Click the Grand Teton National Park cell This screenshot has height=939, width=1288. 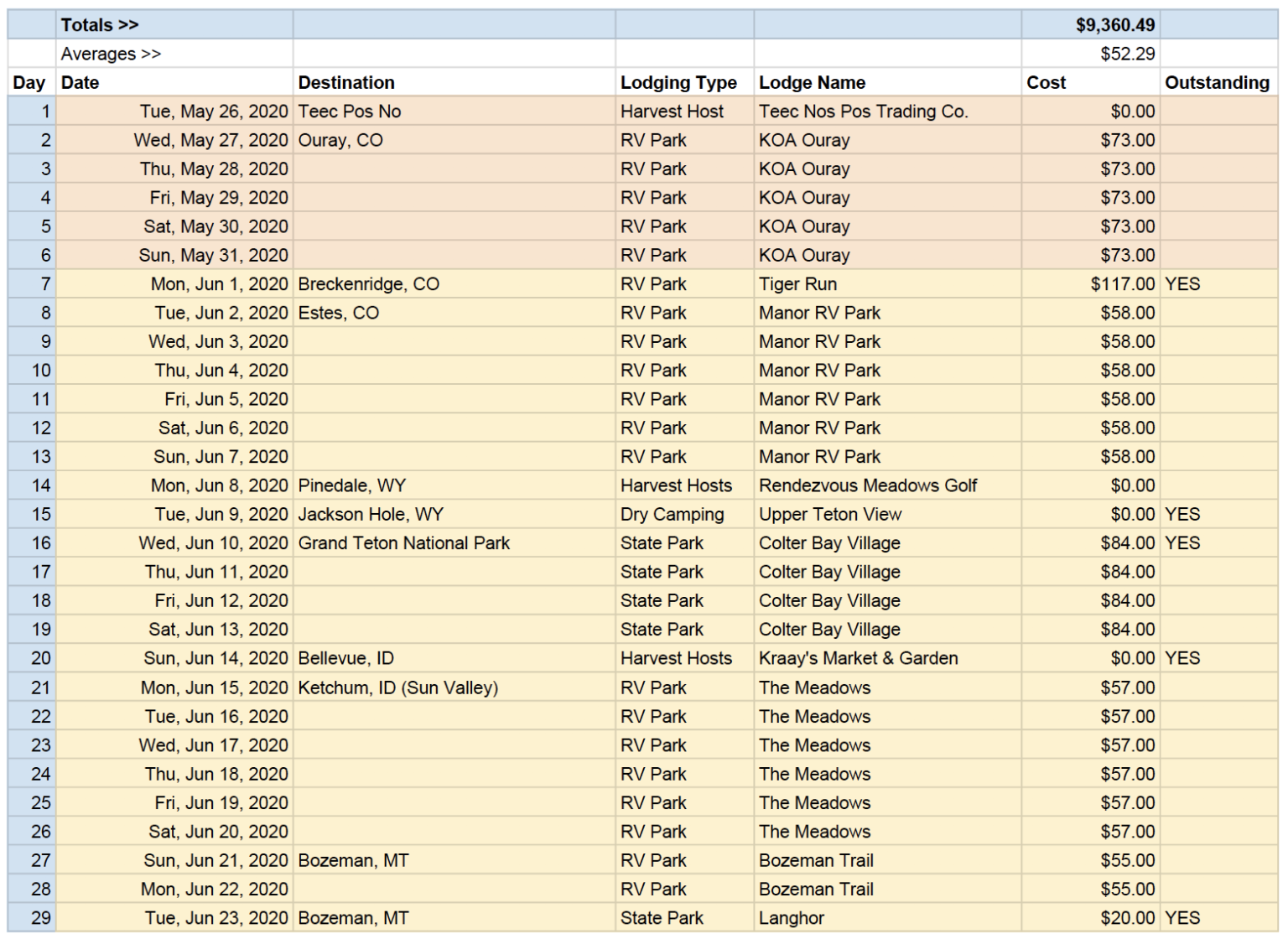[x=403, y=543]
